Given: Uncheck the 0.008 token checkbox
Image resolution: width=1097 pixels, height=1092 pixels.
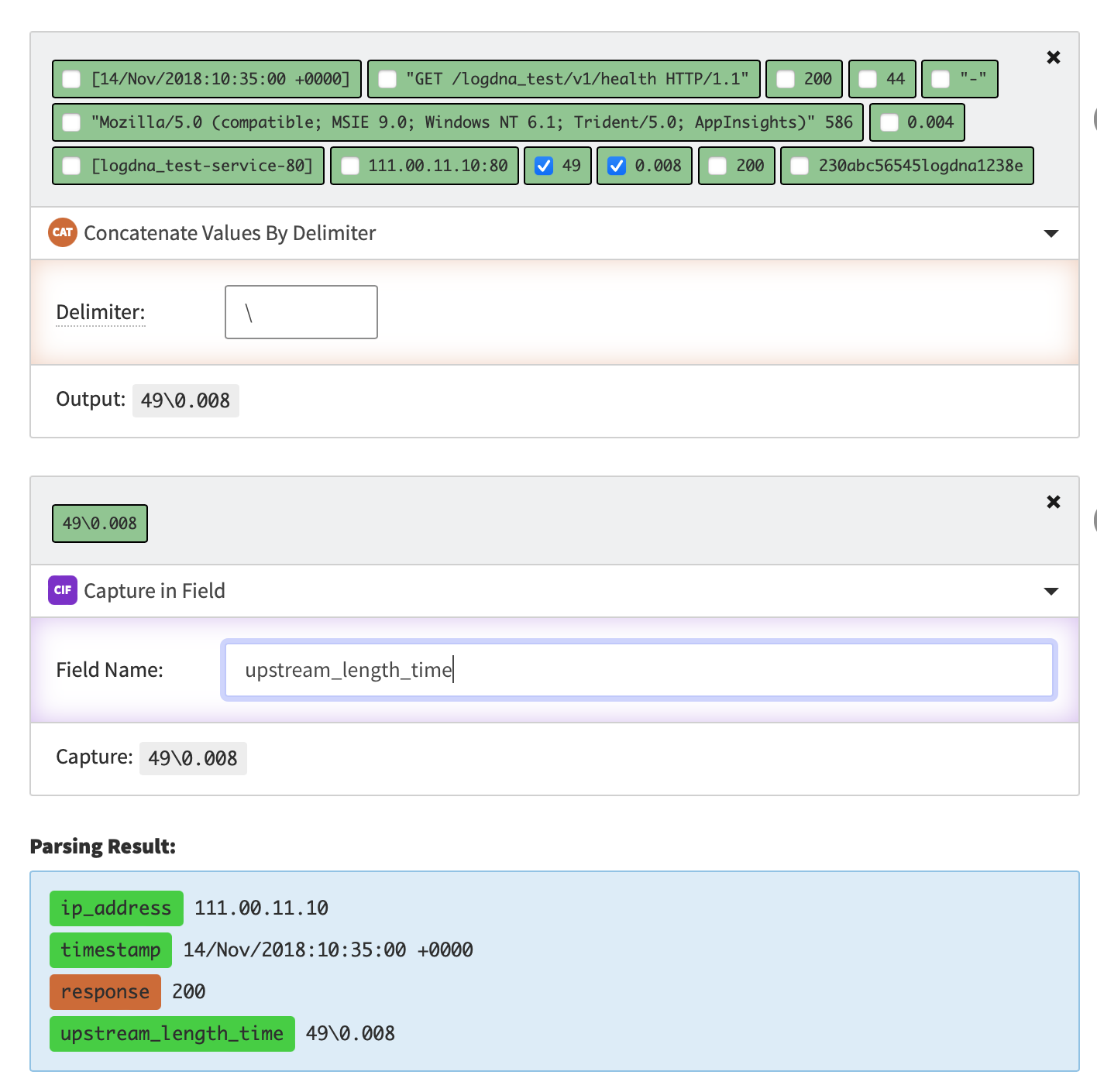Looking at the screenshot, I should [x=617, y=166].
